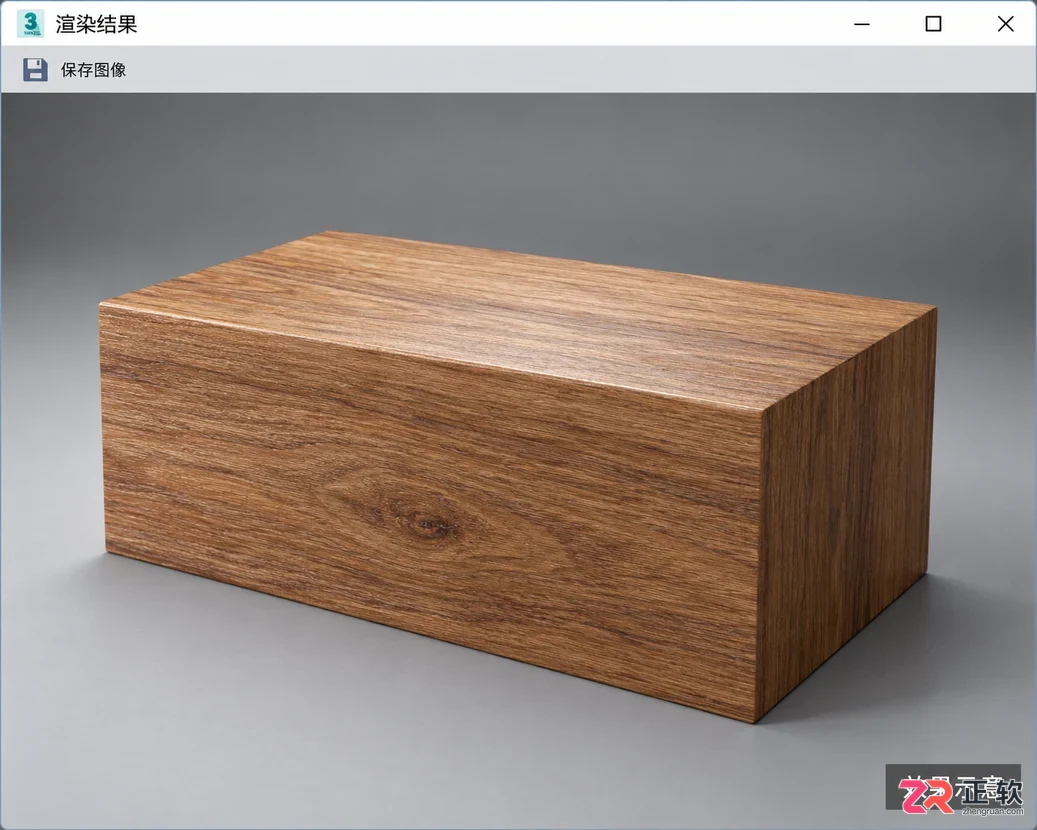Click the save image floppy disk icon
This screenshot has width=1037, height=830.
click(x=35, y=69)
